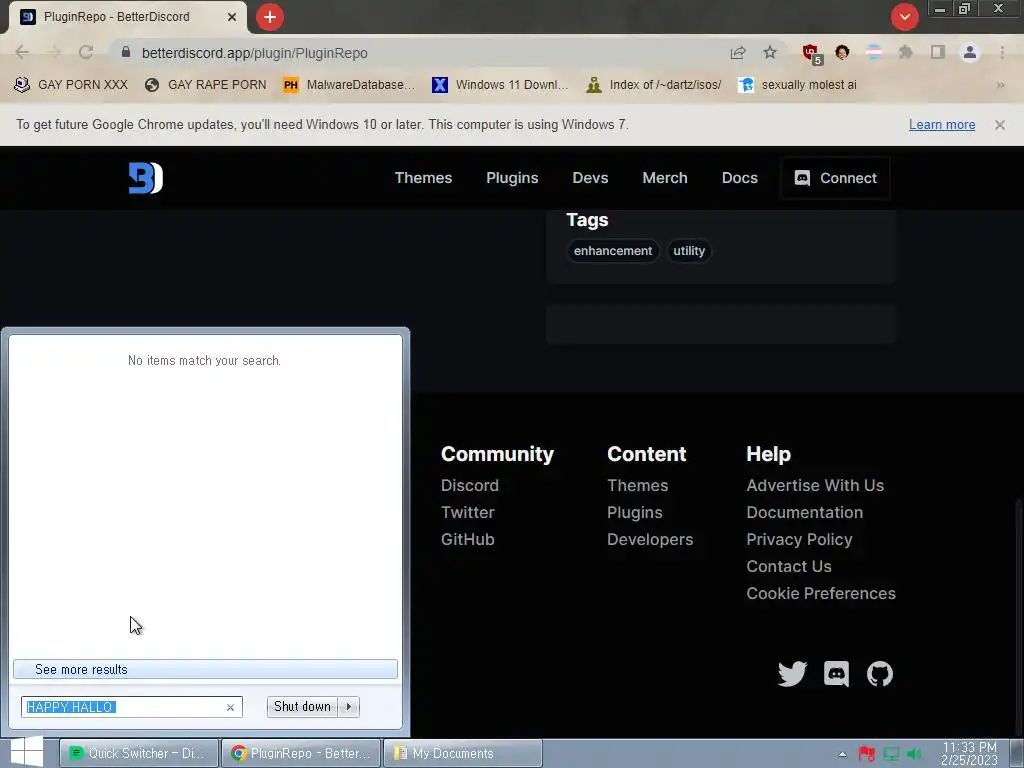Image resolution: width=1024 pixels, height=768 pixels.
Task: Open the volume tray icon
Action: (914, 754)
